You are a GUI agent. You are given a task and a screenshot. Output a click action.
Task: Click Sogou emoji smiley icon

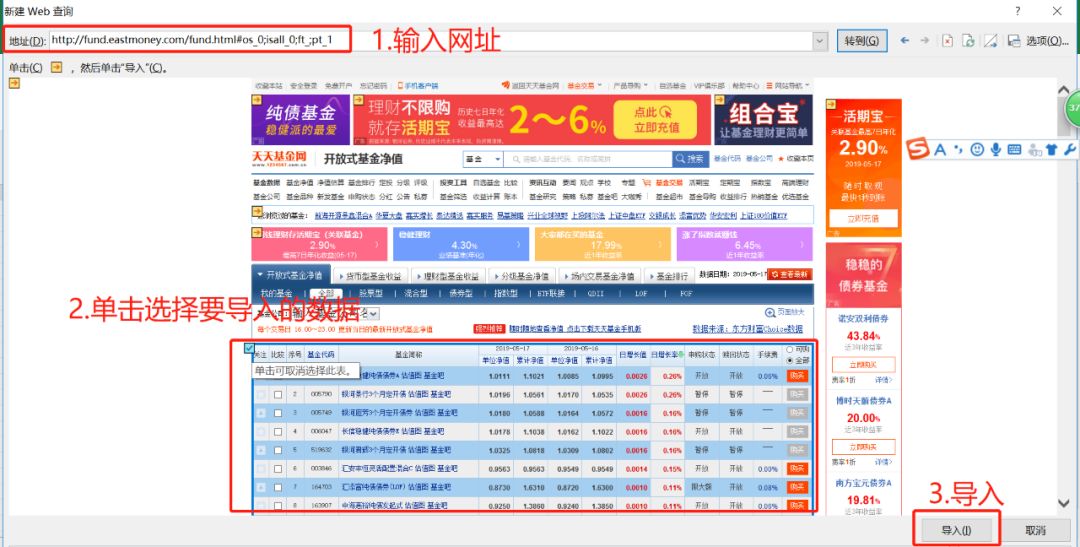(977, 149)
